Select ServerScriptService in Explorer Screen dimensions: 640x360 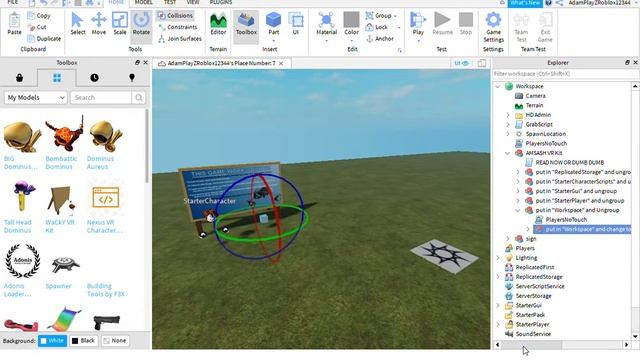pos(540,286)
